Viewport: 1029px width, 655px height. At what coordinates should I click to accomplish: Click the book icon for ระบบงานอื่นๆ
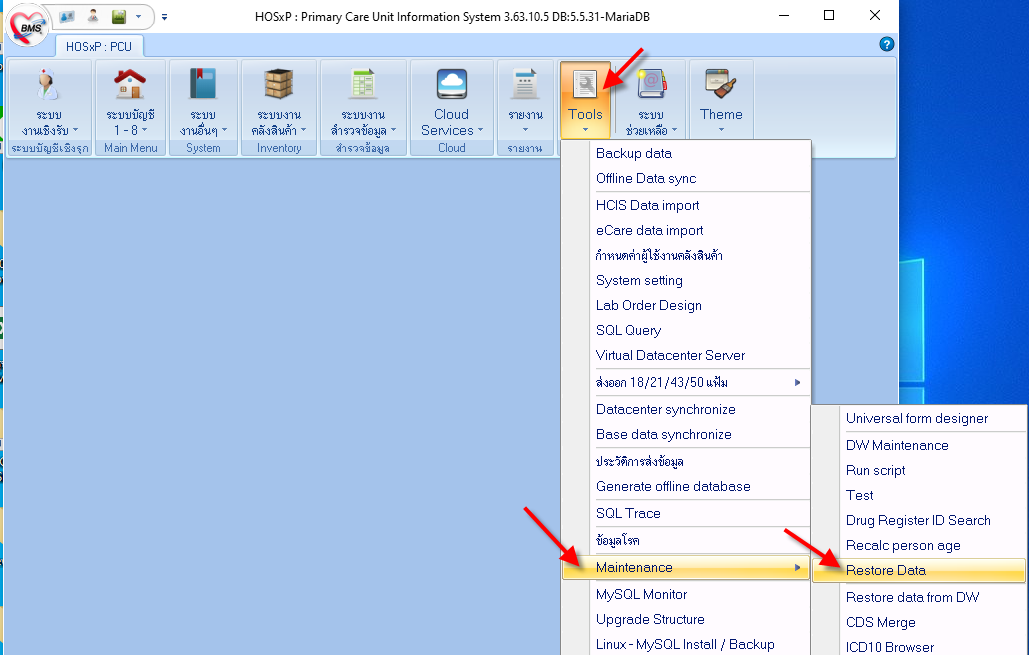pyautogui.click(x=203, y=84)
